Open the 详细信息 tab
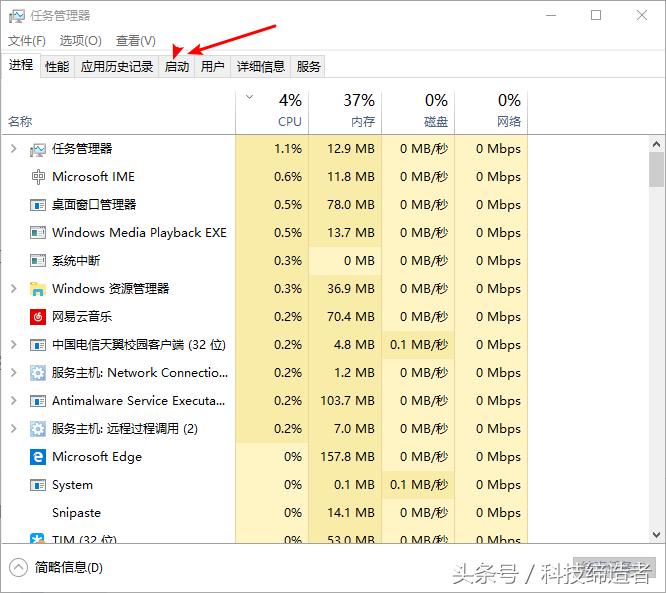Screen dimensions: 666x593 click(260, 67)
